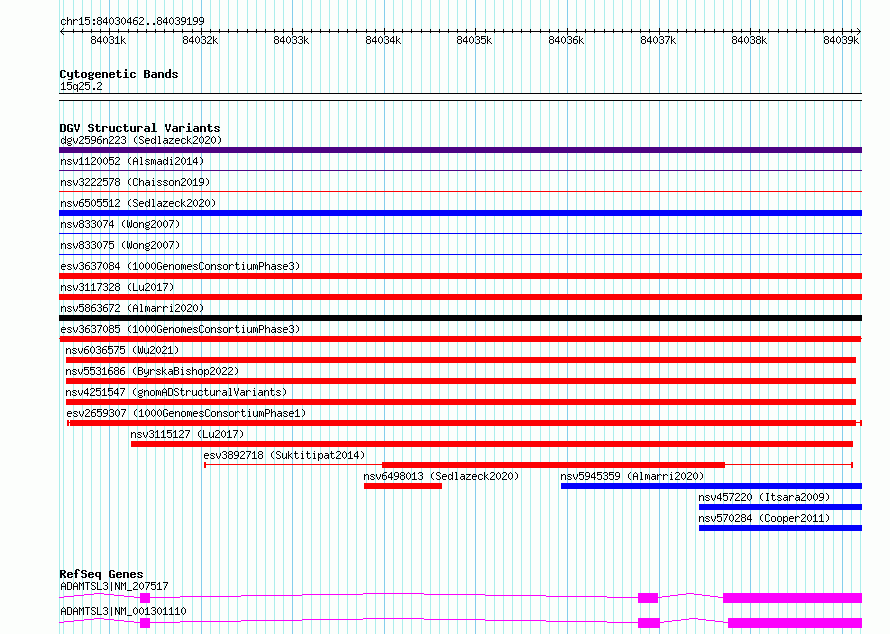Click nsv4251547 (gnomADStructuralVariants) label

[176, 392]
